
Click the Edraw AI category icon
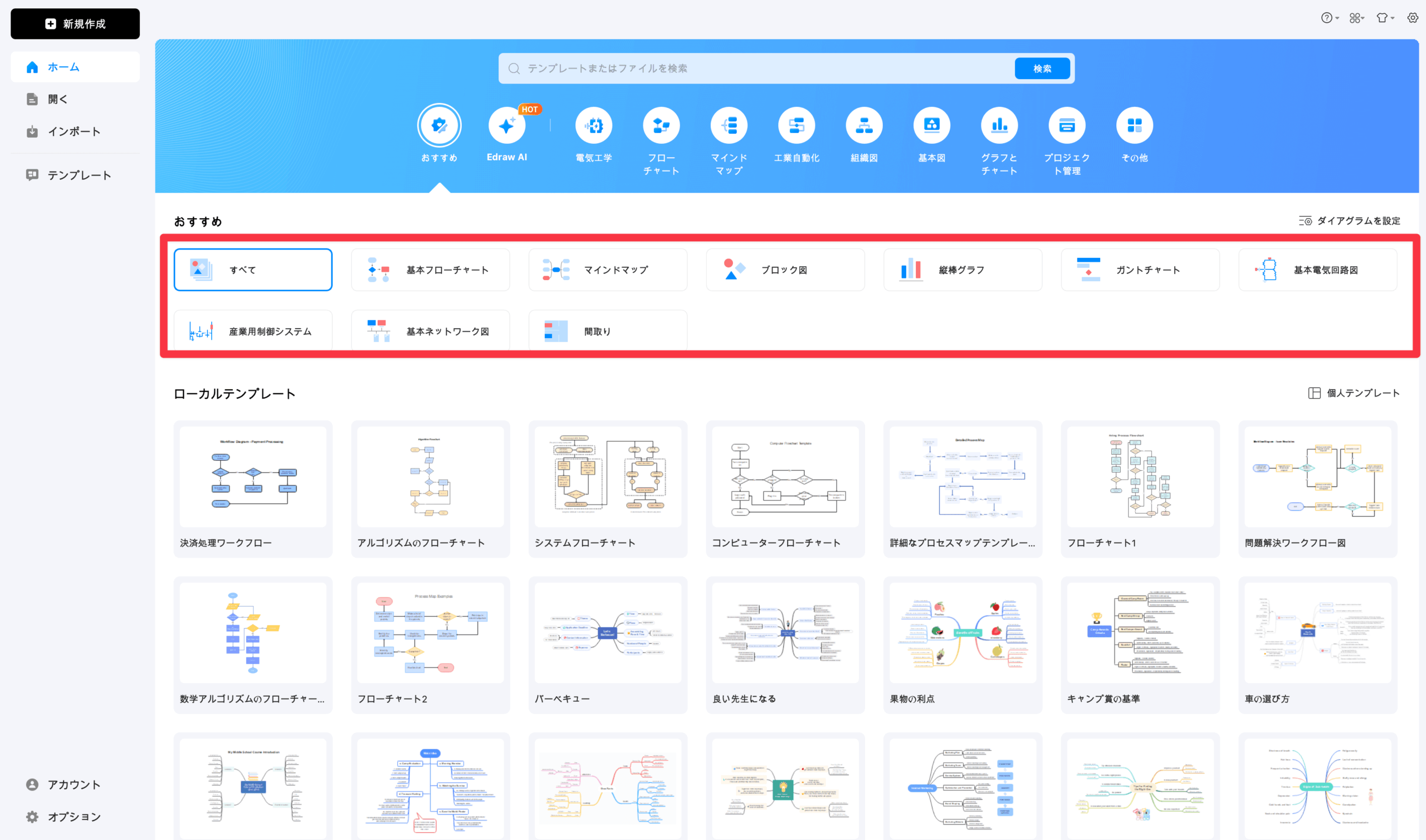[506, 126]
